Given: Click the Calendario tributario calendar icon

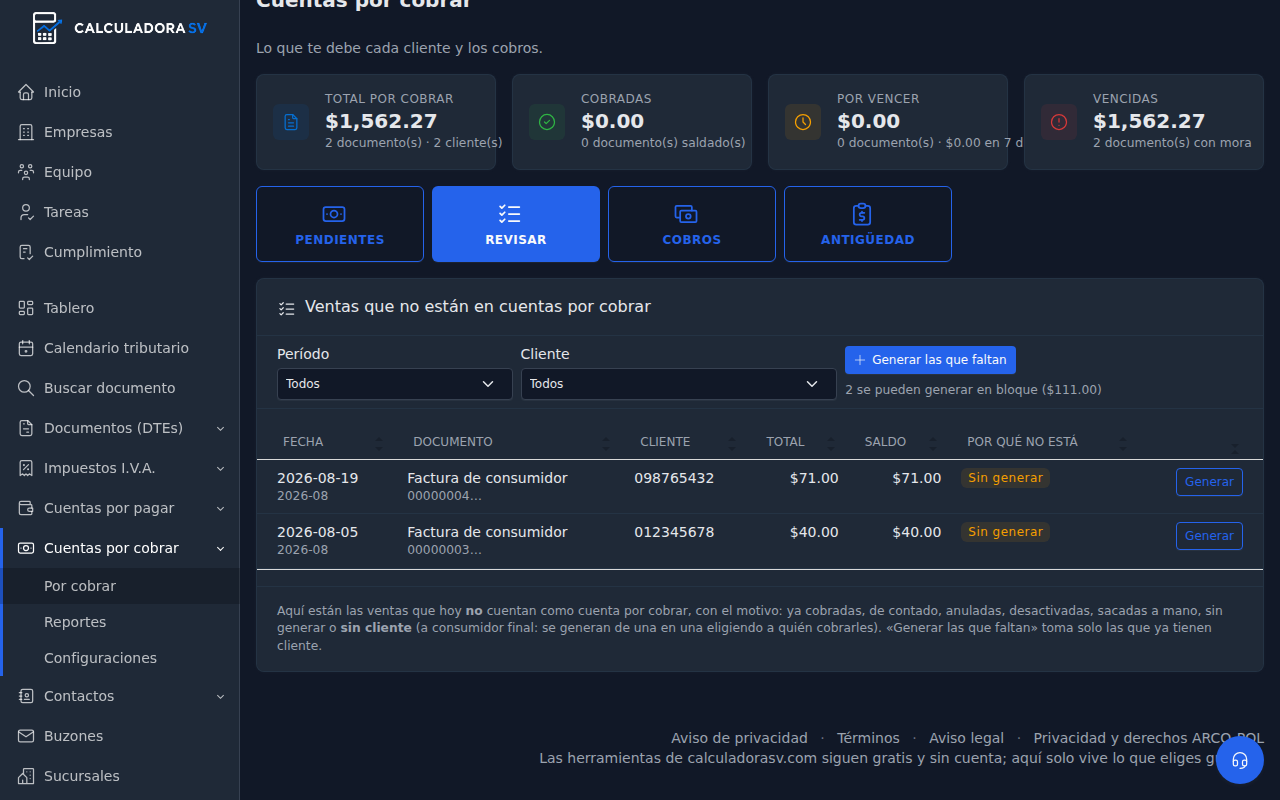Looking at the screenshot, I should 26,348.
